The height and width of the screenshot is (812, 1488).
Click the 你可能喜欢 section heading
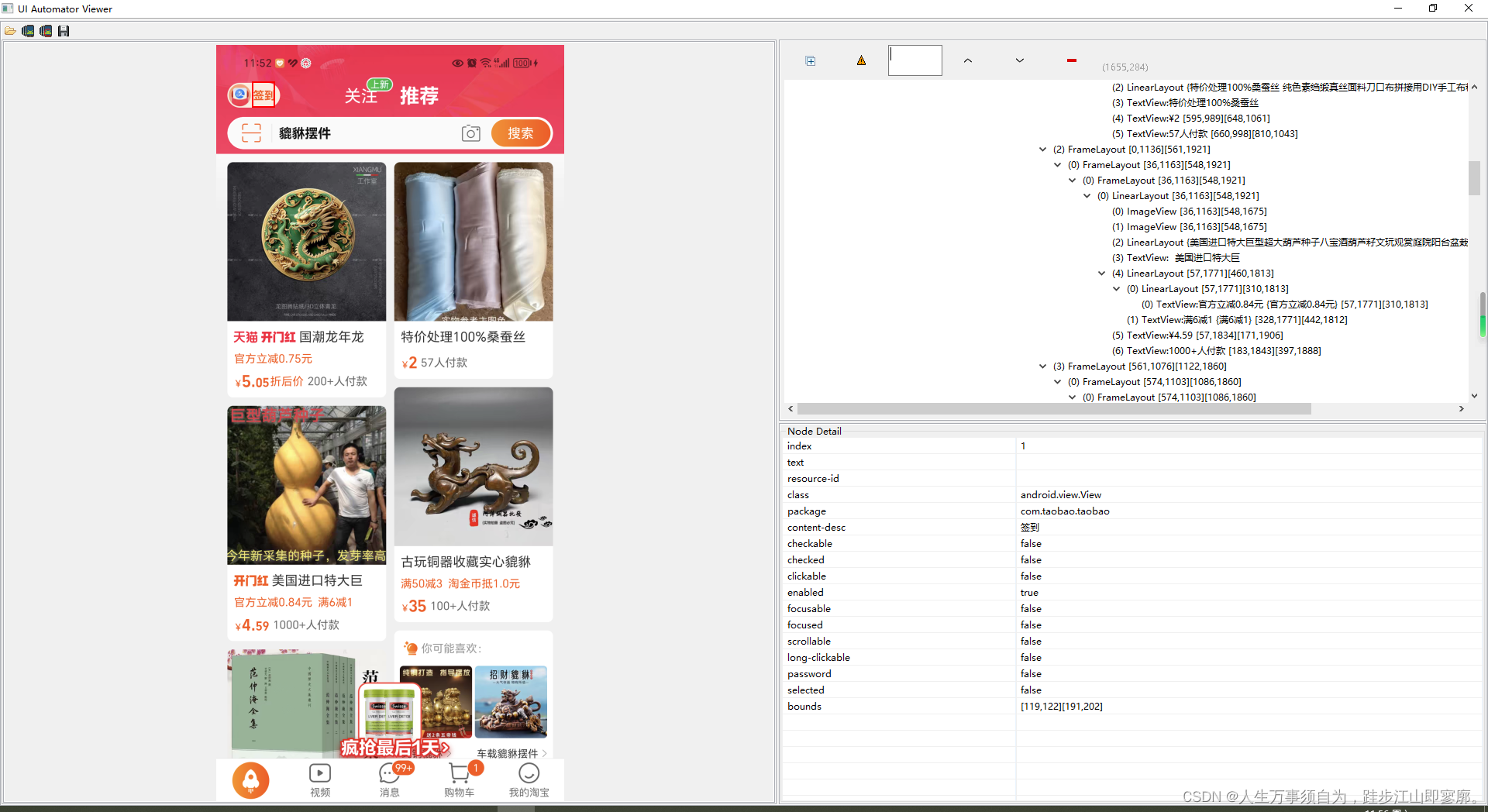pos(452,649)
